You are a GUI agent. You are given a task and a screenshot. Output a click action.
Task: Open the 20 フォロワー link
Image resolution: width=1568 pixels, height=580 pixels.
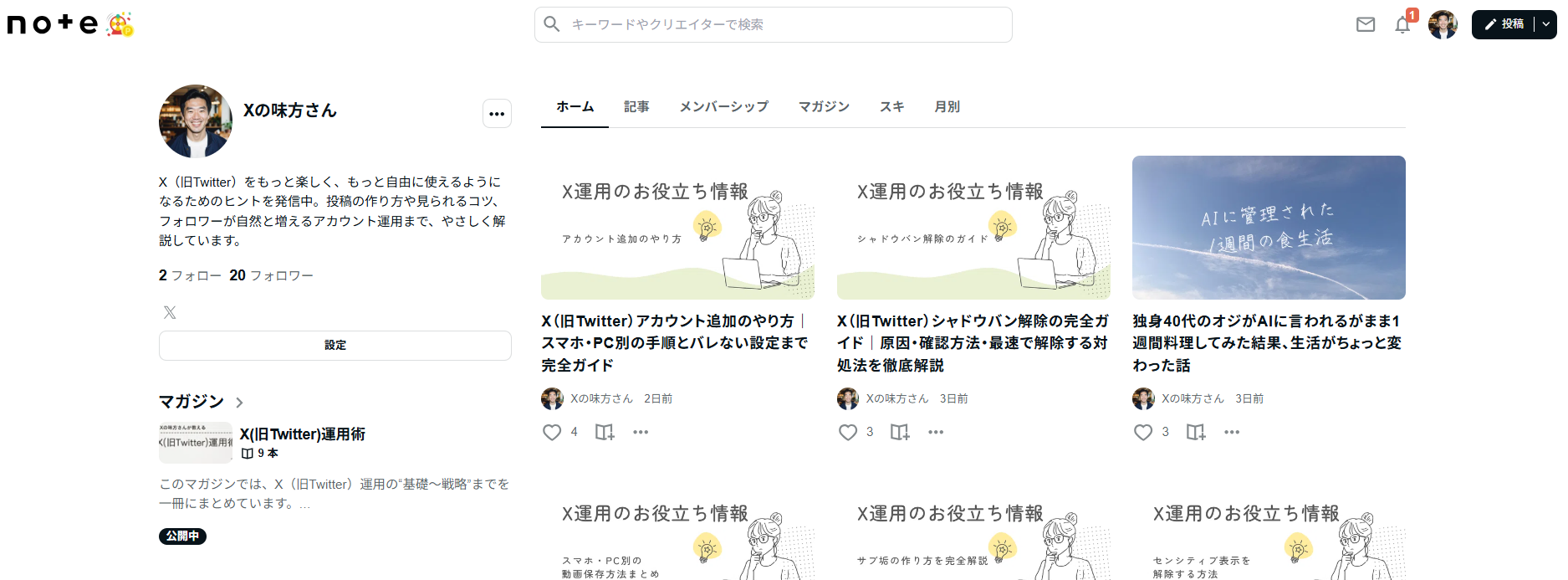click(271, 275)
